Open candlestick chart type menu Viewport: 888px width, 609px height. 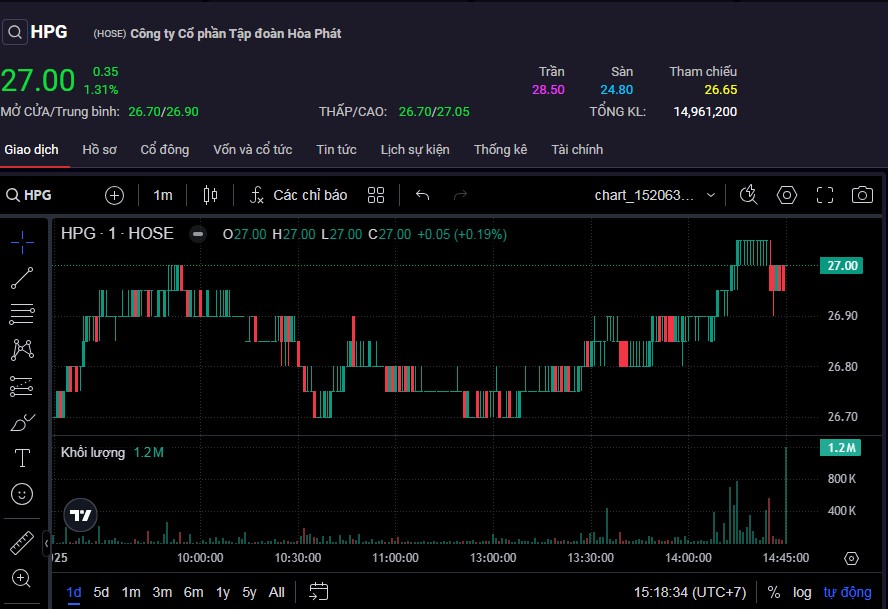click(x=209, y=195)
